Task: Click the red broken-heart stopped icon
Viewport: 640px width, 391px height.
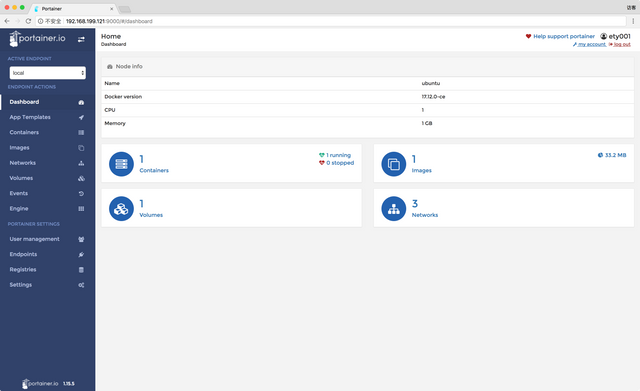Action: (x=322, y=163)
